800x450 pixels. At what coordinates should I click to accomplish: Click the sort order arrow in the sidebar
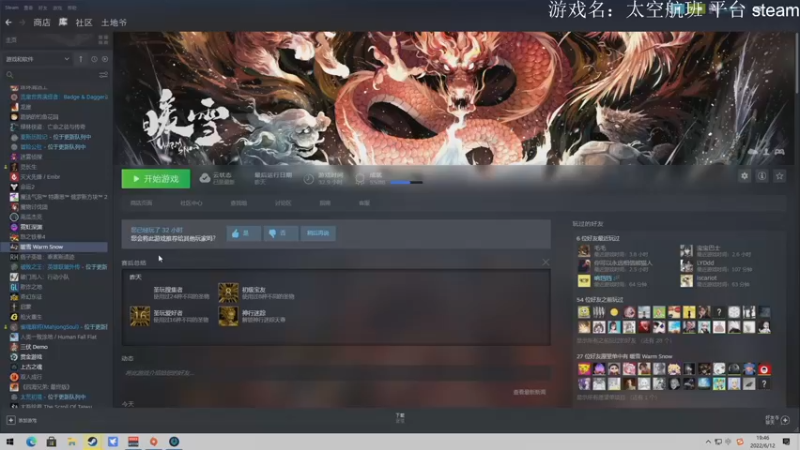pos(81,59)
